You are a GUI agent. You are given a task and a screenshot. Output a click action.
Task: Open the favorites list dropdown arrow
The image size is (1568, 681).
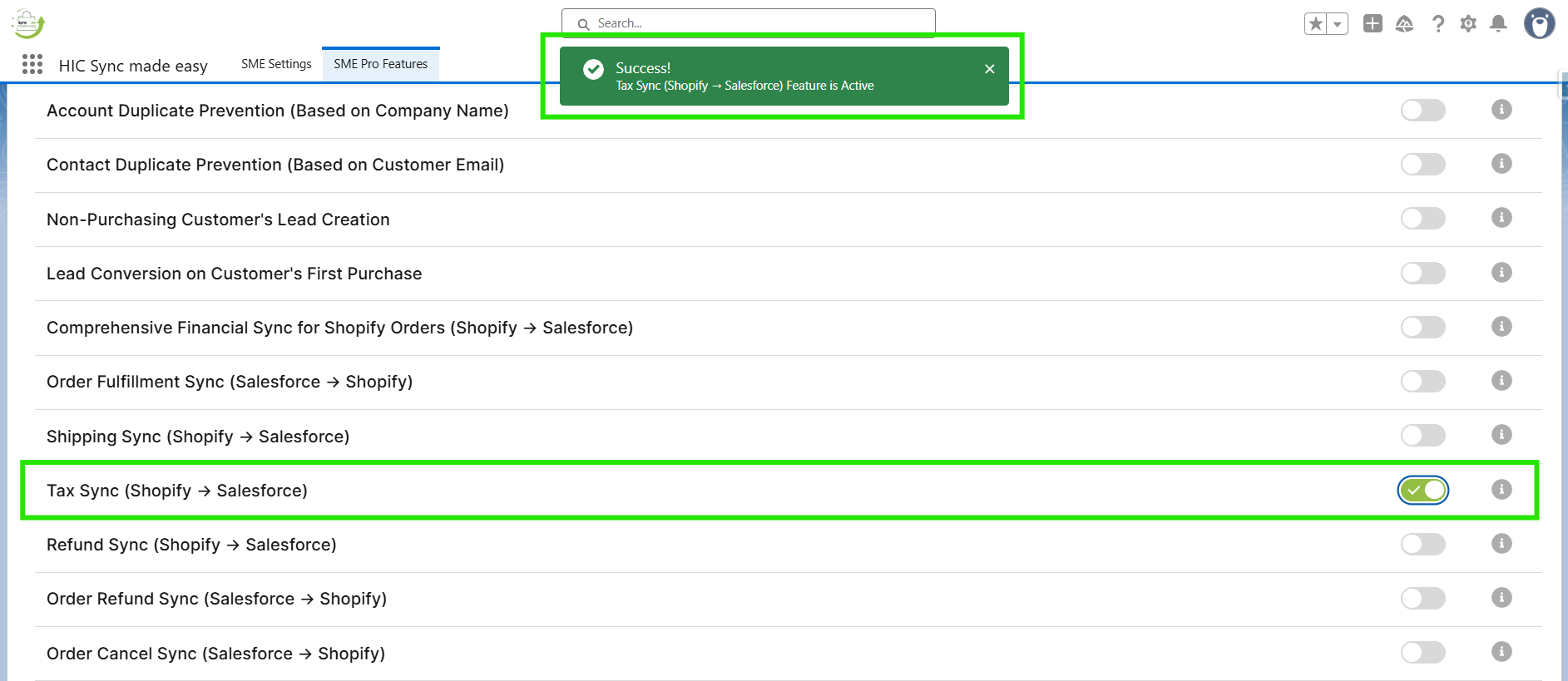pos(1338,24)
